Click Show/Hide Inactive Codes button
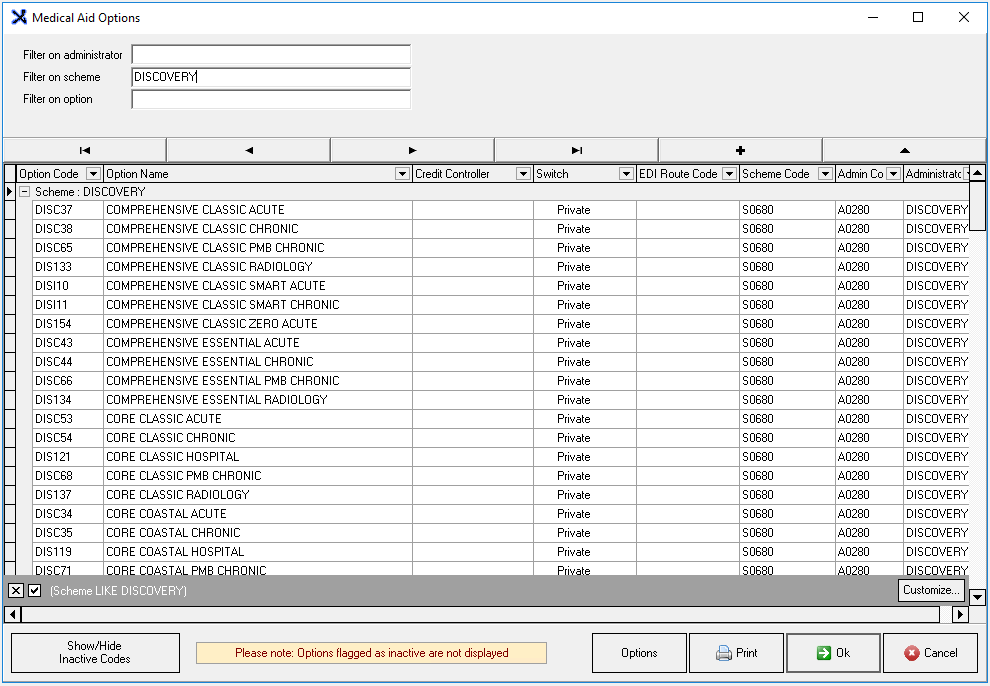The height and width of the screenshot is (686, 990). 95,653
